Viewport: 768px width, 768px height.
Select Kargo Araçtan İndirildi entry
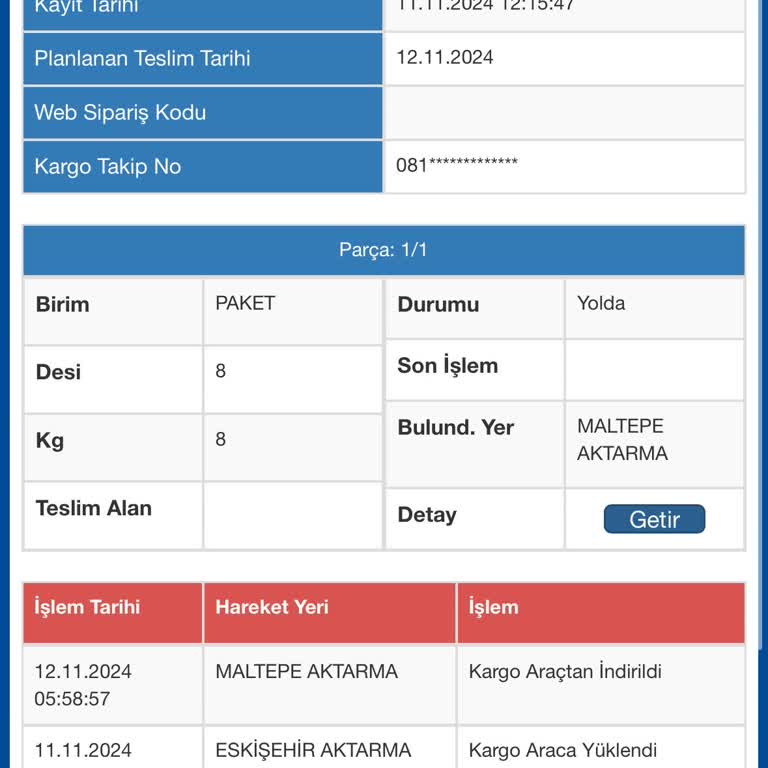click(x=565, y=672)
